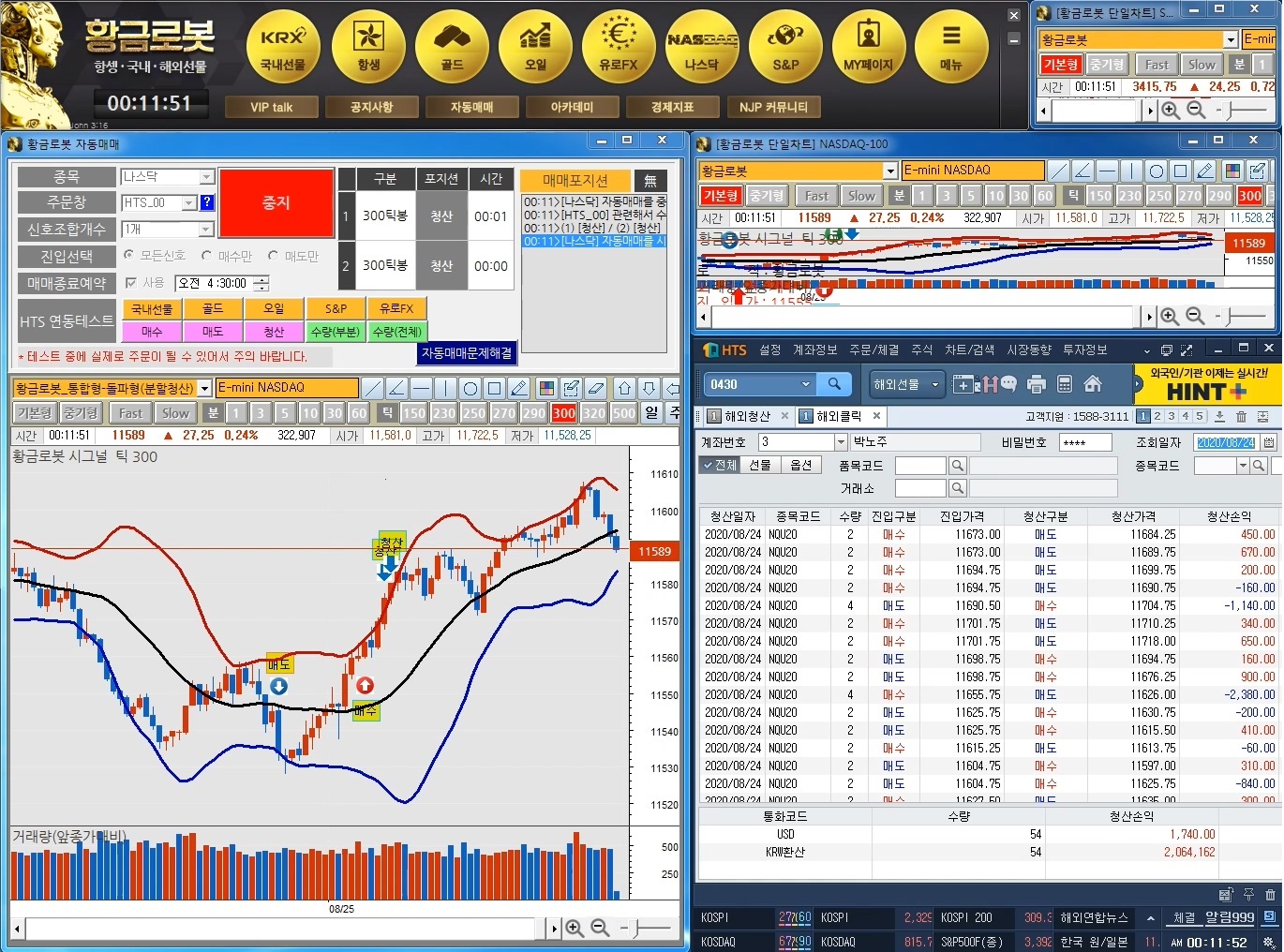Go to home icon in HTS toolbar

1093,384
